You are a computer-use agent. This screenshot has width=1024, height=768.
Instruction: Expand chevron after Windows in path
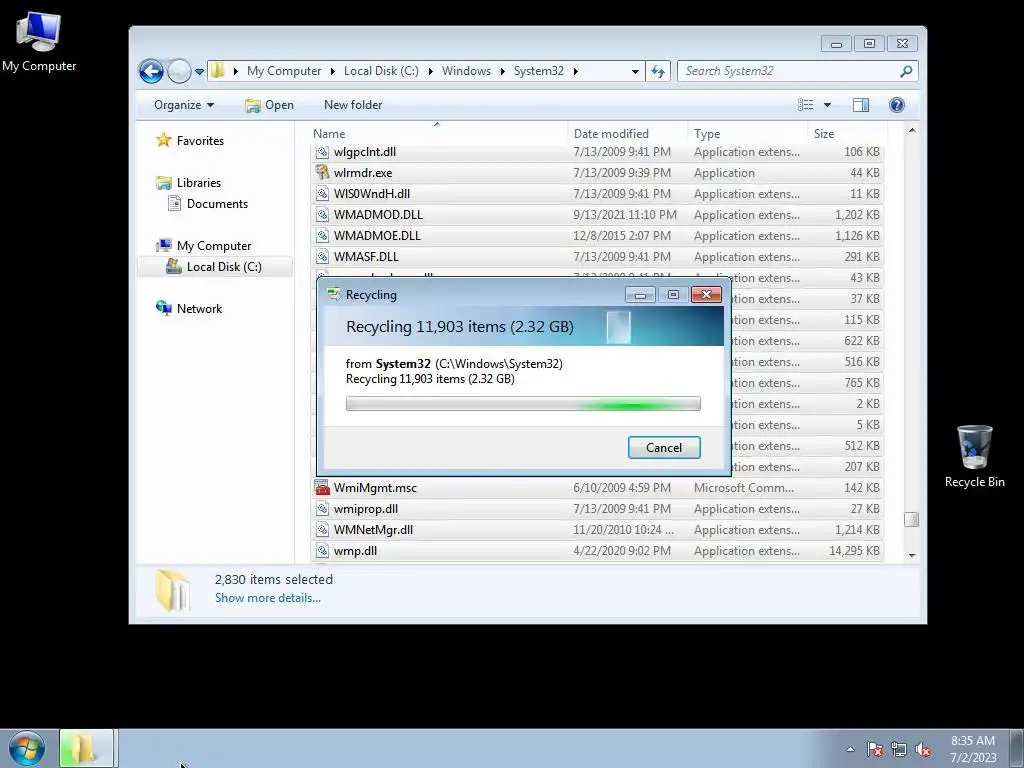[x=502, y=71]
